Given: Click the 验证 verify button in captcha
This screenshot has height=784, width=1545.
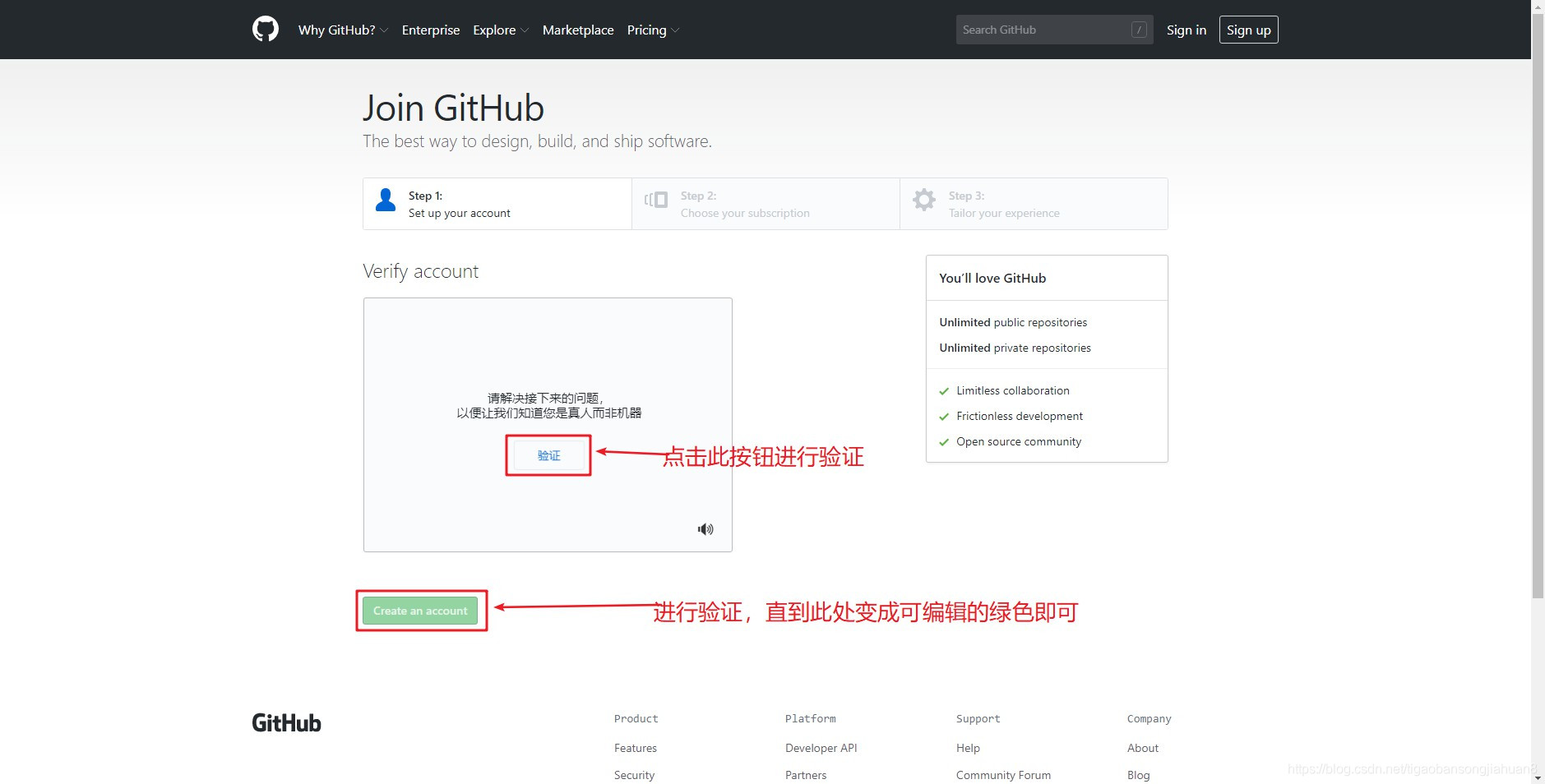Looking at the screenshot, I should pyautogui.click(x=548, y=455).
